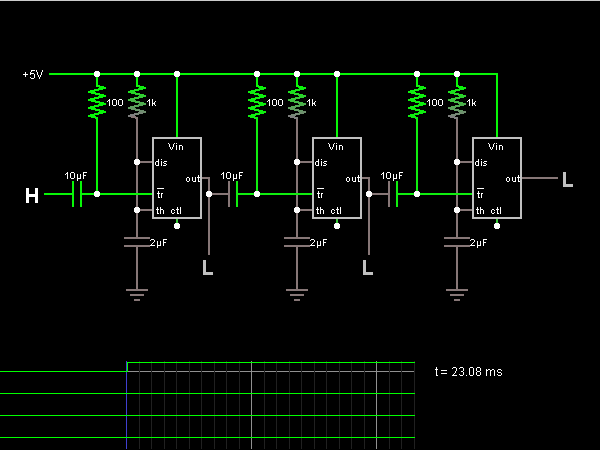Select the leftmost 2µF capacitor
The image size is (600, 450).
click(x=137, y=242)
